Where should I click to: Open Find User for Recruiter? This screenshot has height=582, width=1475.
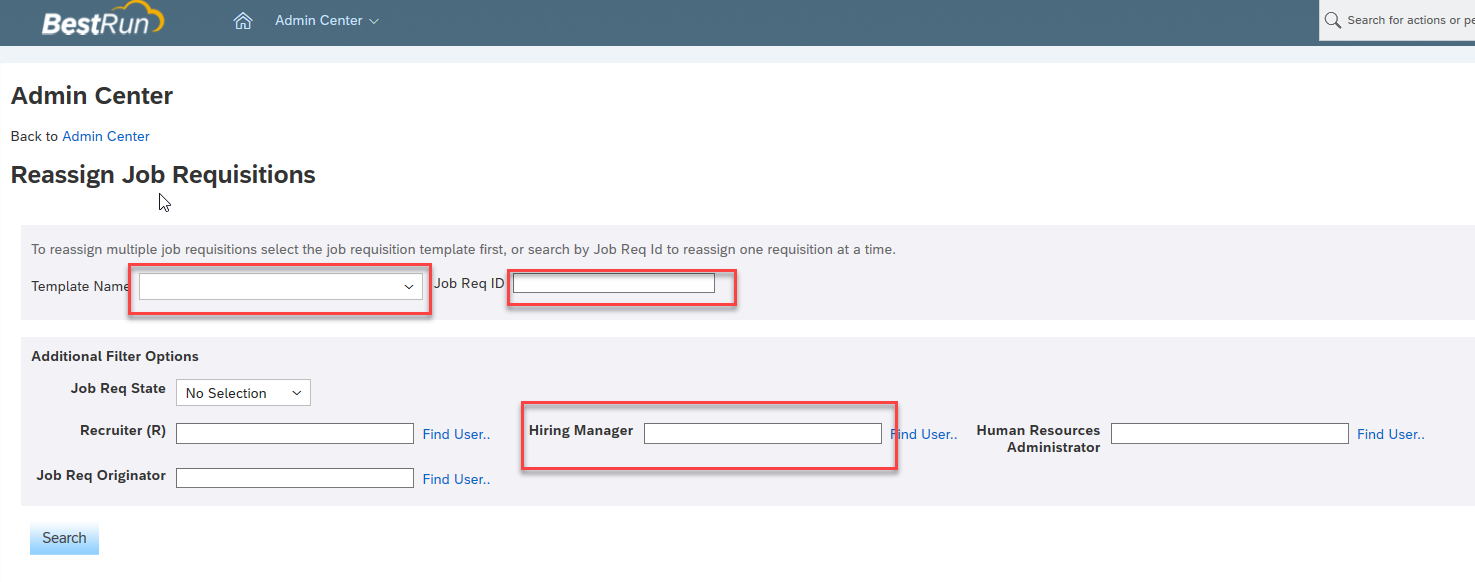[456, 434]
